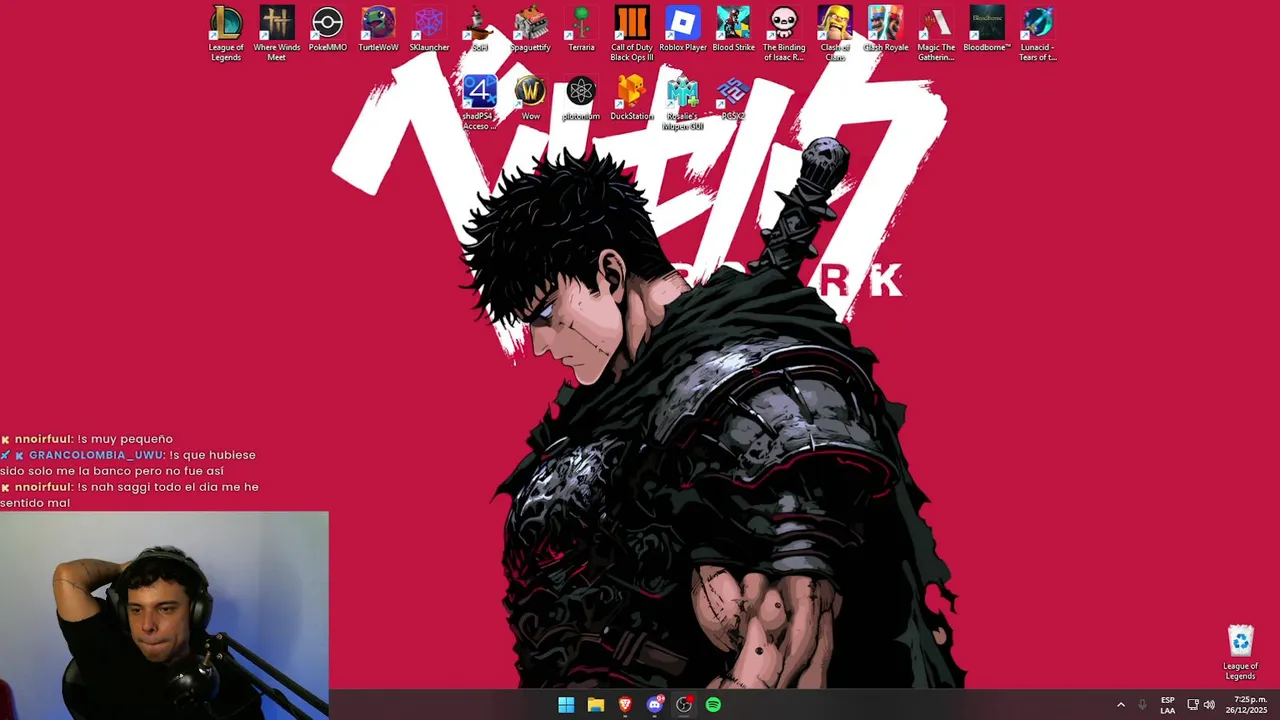Open the Terraria icon
Image resolution: width=1280 pixels, height=720 pixels.
(x=581, y=29)
